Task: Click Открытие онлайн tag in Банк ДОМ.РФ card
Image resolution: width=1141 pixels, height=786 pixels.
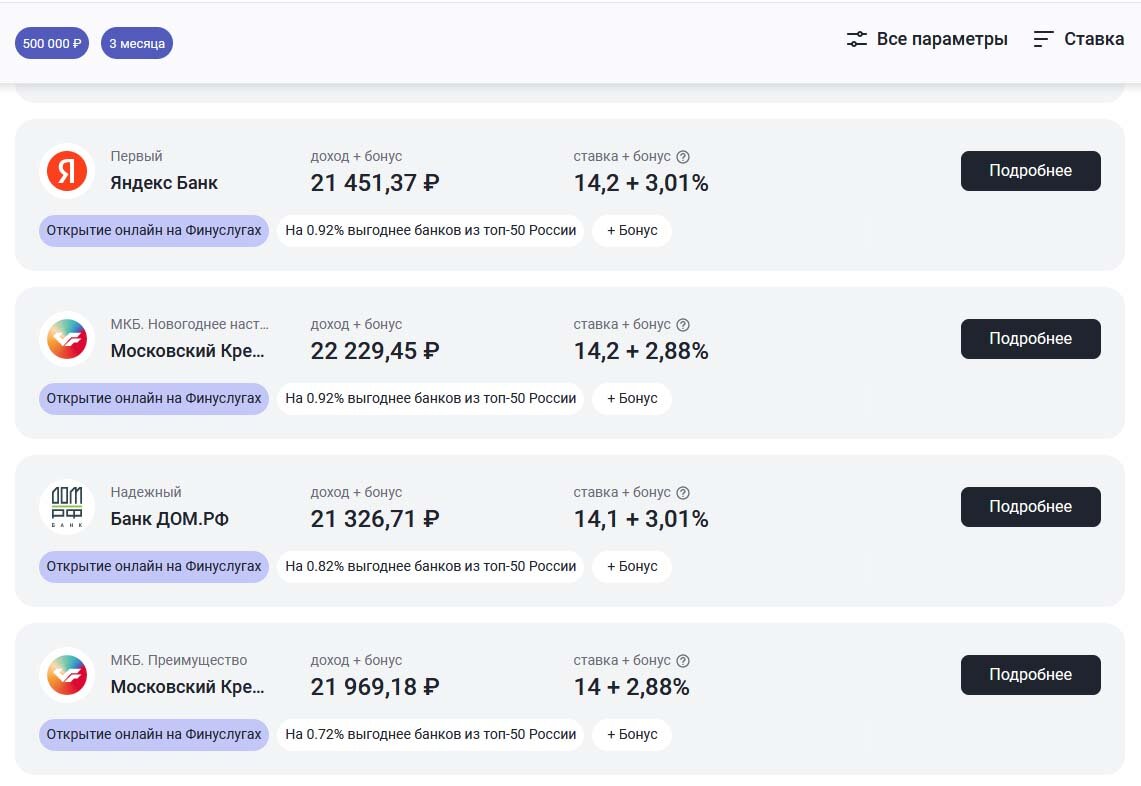Action: (154, 567)
